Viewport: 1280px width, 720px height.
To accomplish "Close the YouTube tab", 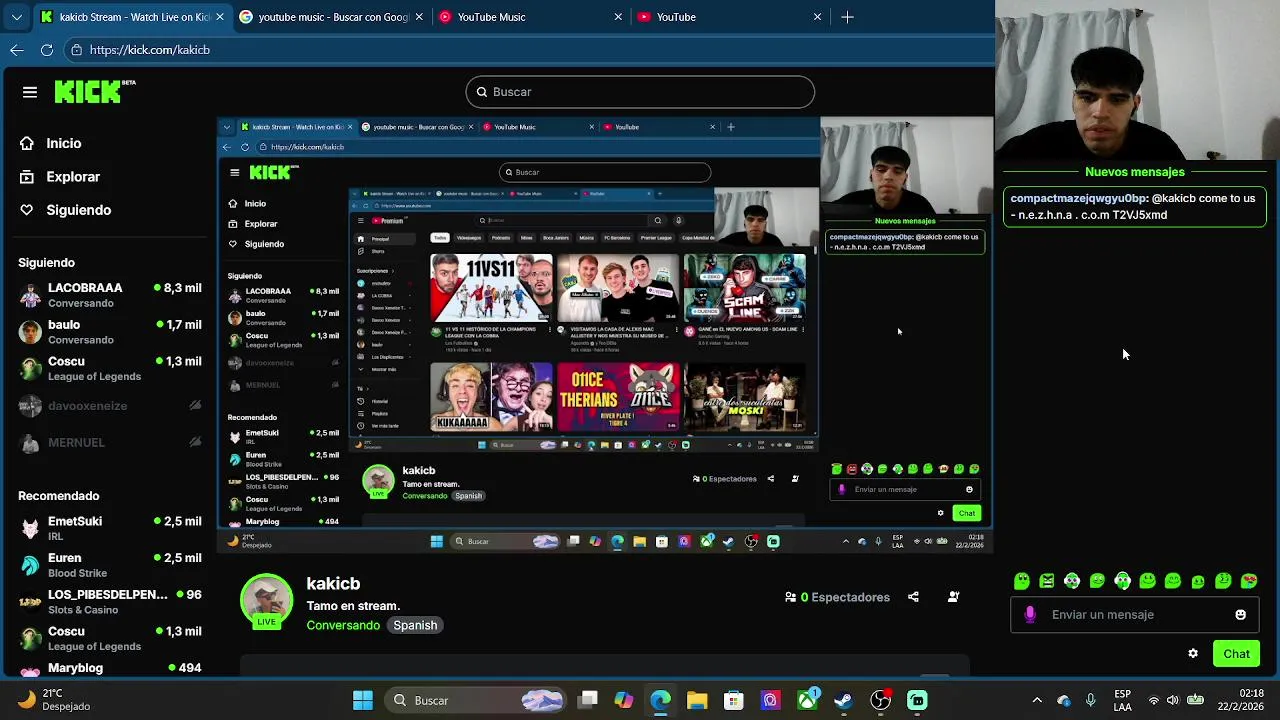I will click(817, 17).
